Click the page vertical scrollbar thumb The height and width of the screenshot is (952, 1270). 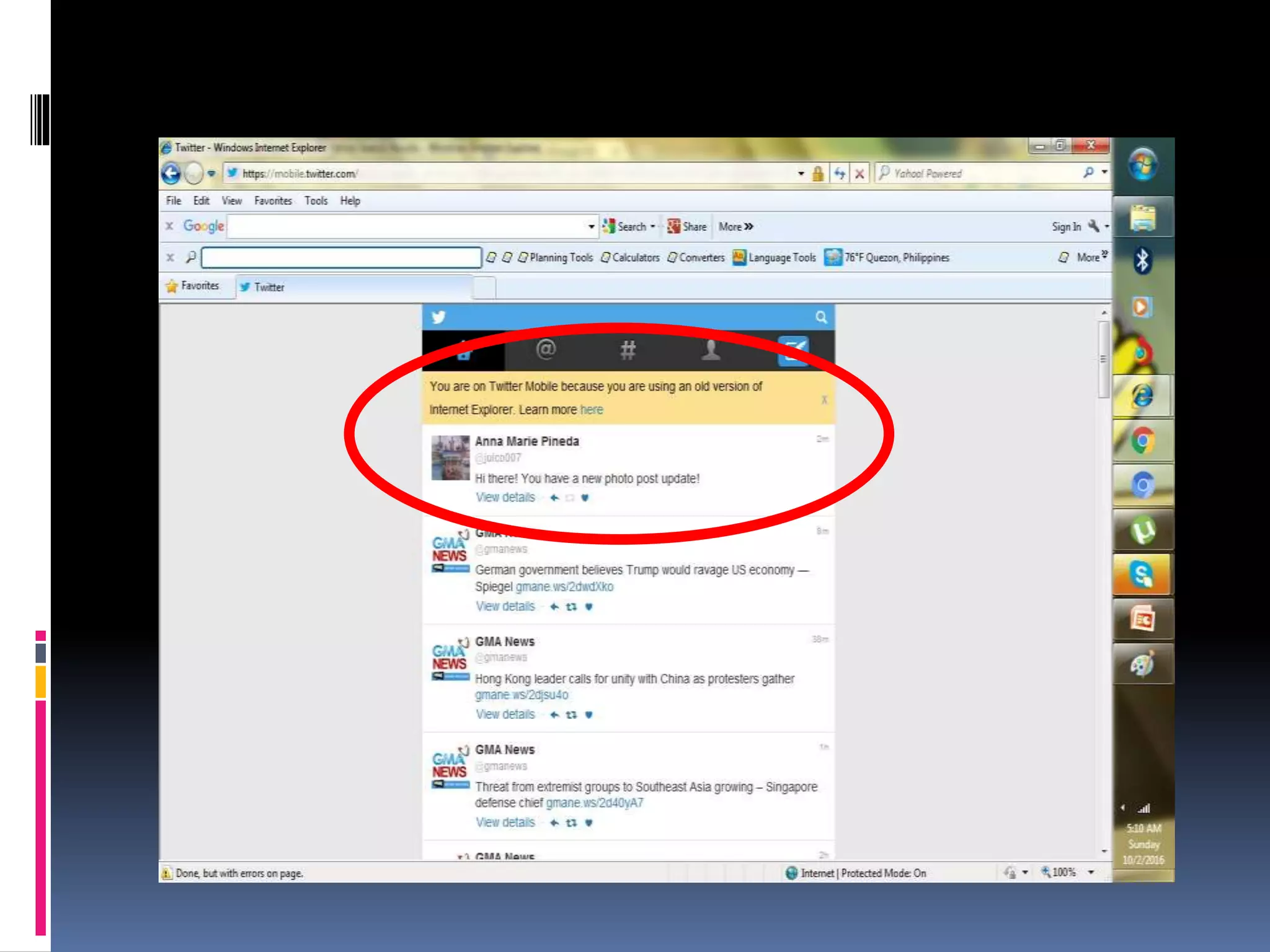[1103, 359]
